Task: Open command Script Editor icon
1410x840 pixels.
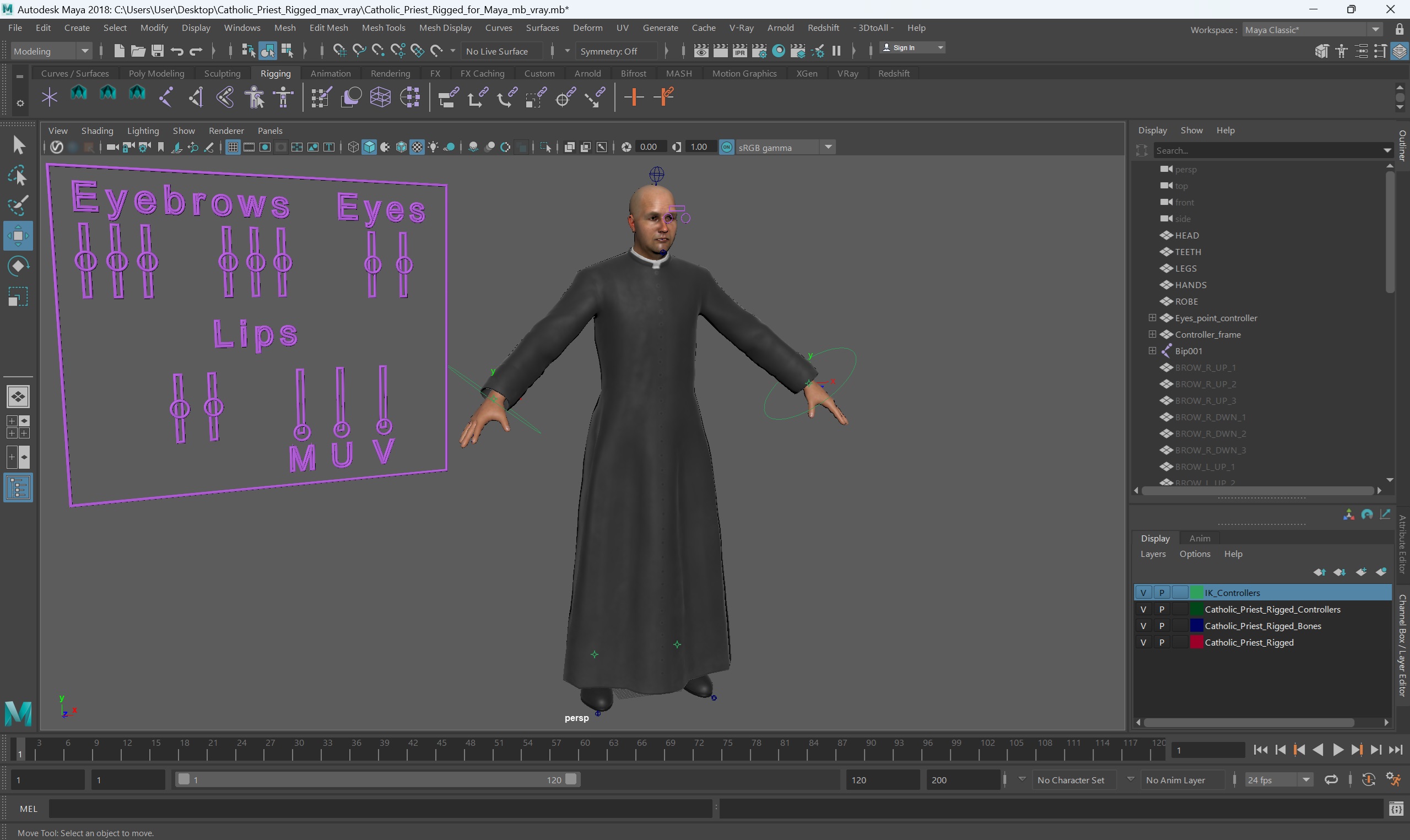Action: click(x=1396, y=809)
